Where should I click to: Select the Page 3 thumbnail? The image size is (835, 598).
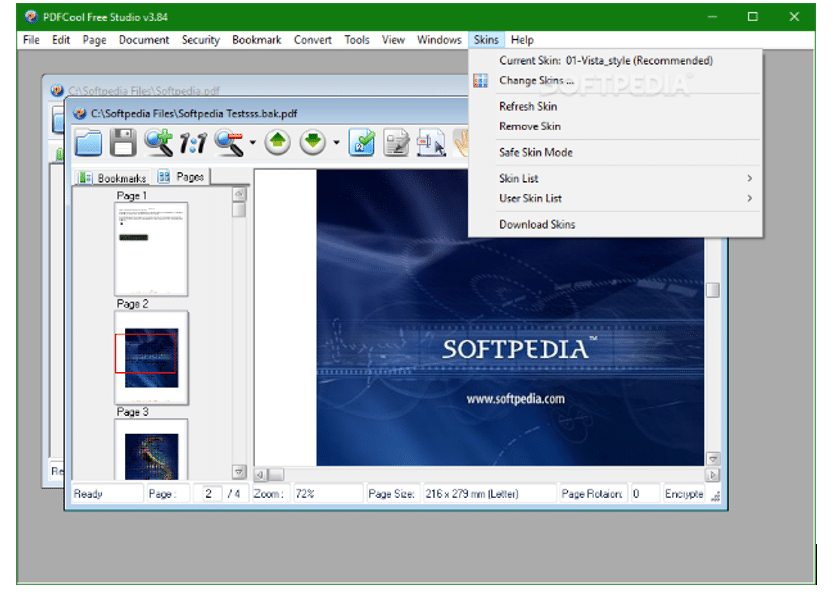(x=151, y=449)
